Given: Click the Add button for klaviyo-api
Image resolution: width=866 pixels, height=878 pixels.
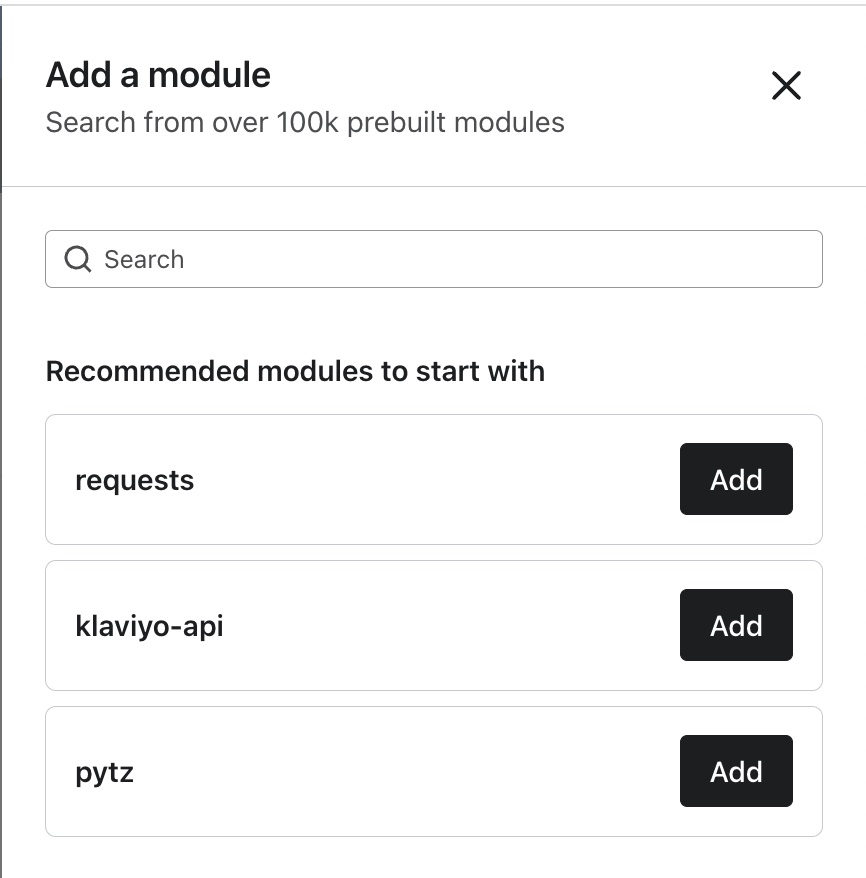Looking at the screenshot, I should (x=736, y=625).
